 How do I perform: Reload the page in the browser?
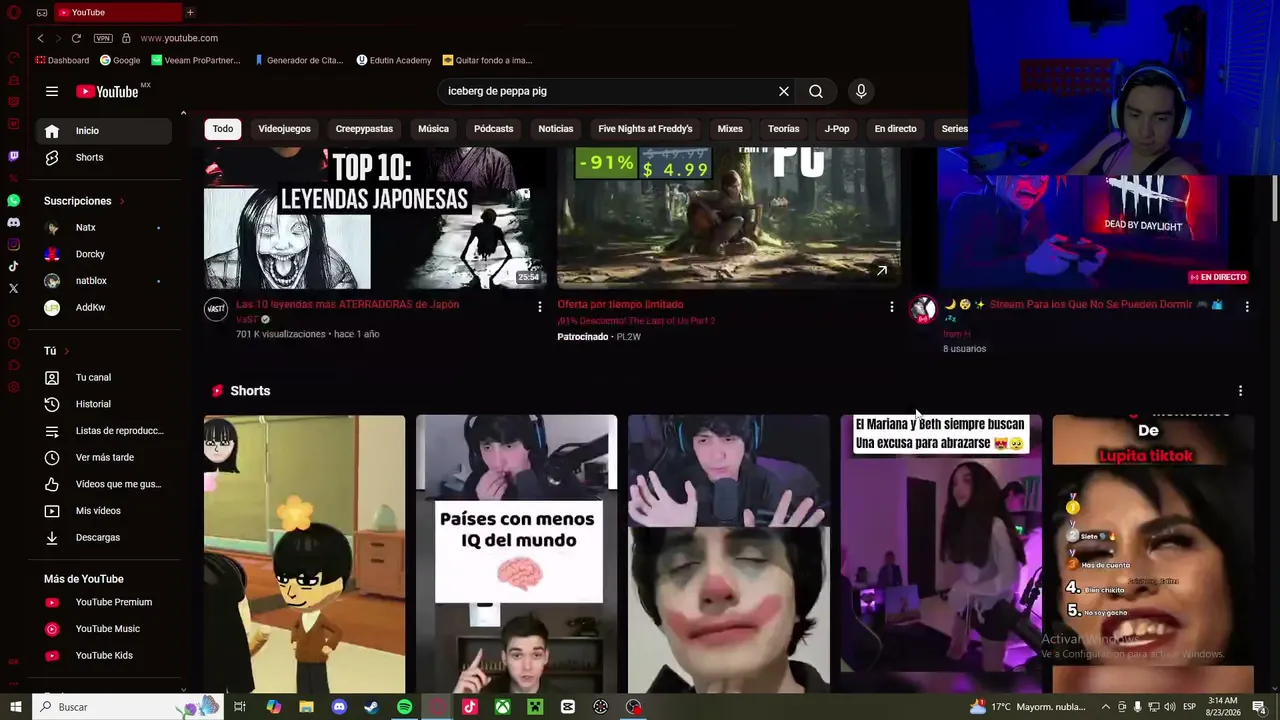pyautogui.click(x=76, y=38)
